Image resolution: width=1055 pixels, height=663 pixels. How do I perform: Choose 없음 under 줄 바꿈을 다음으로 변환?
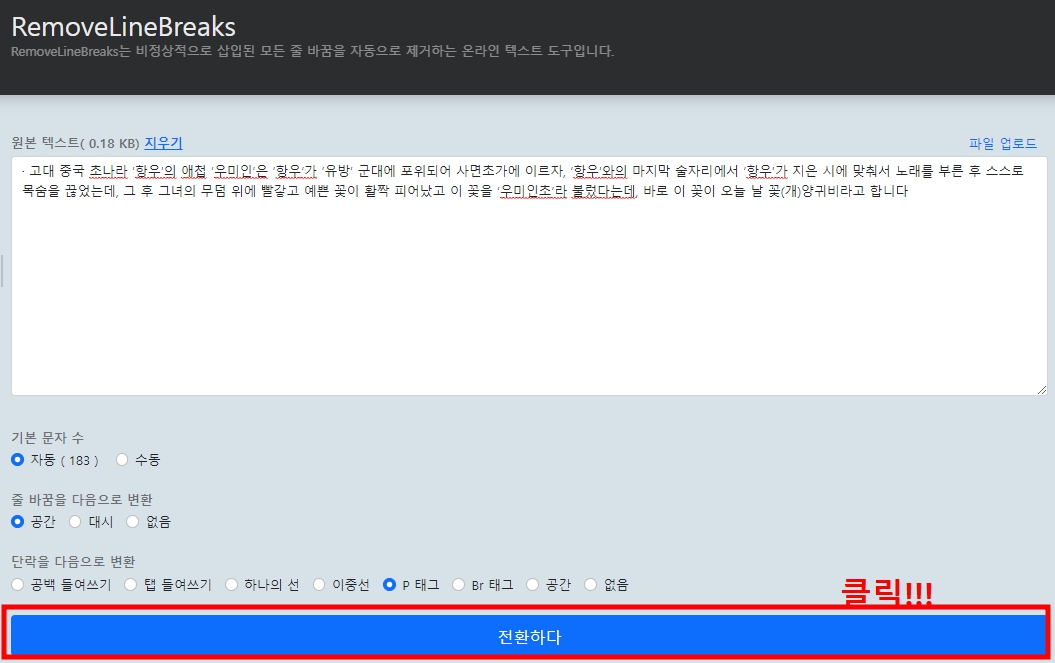(133, 522)
